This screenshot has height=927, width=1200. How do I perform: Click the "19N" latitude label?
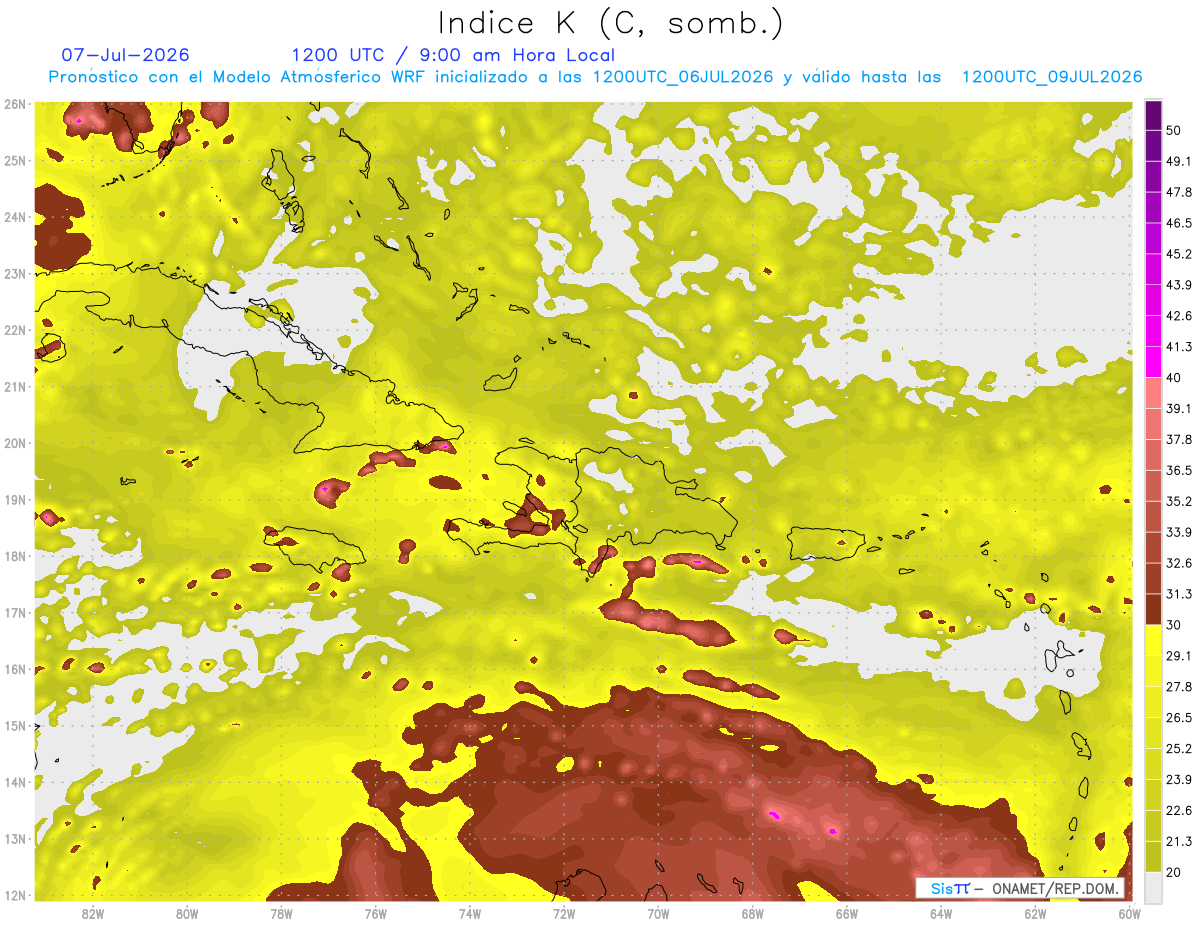pos(15,499)
